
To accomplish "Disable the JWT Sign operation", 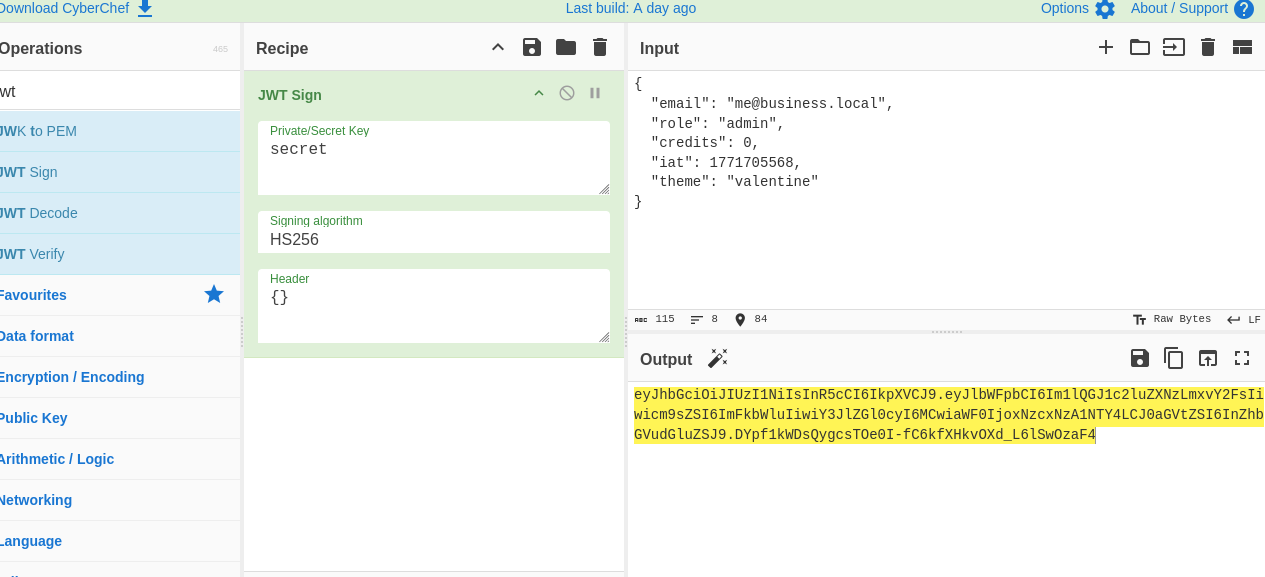I will (567, 93).
